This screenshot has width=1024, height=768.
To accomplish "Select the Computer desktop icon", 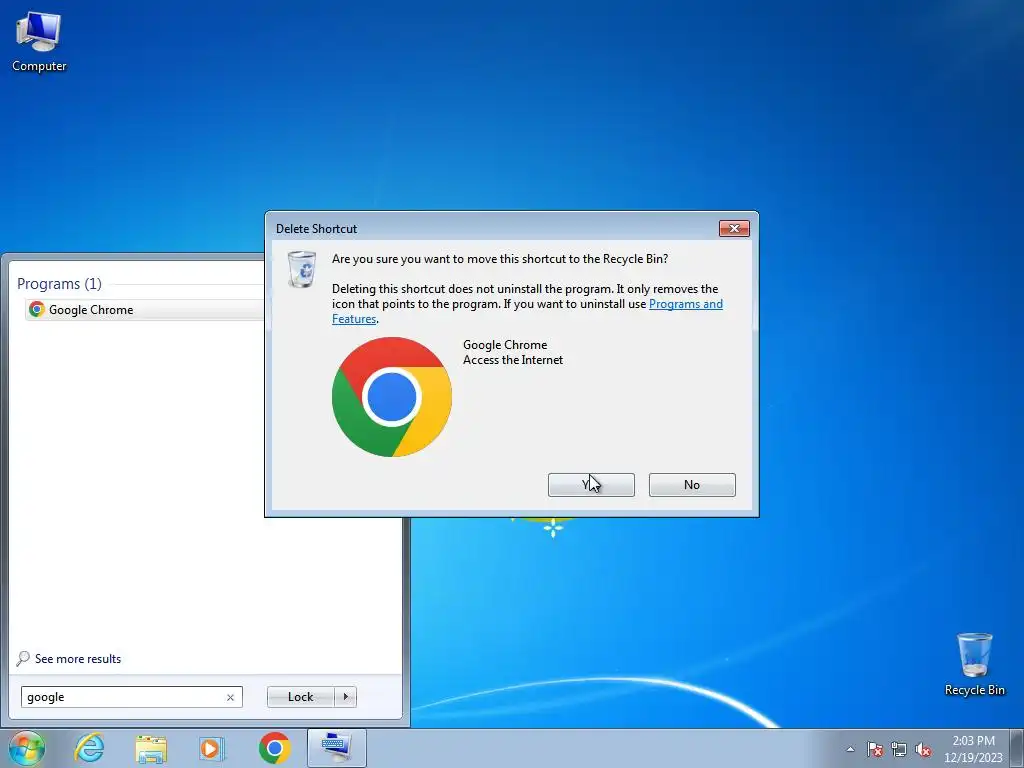I will pyautogui.click(x=39, y=42).
